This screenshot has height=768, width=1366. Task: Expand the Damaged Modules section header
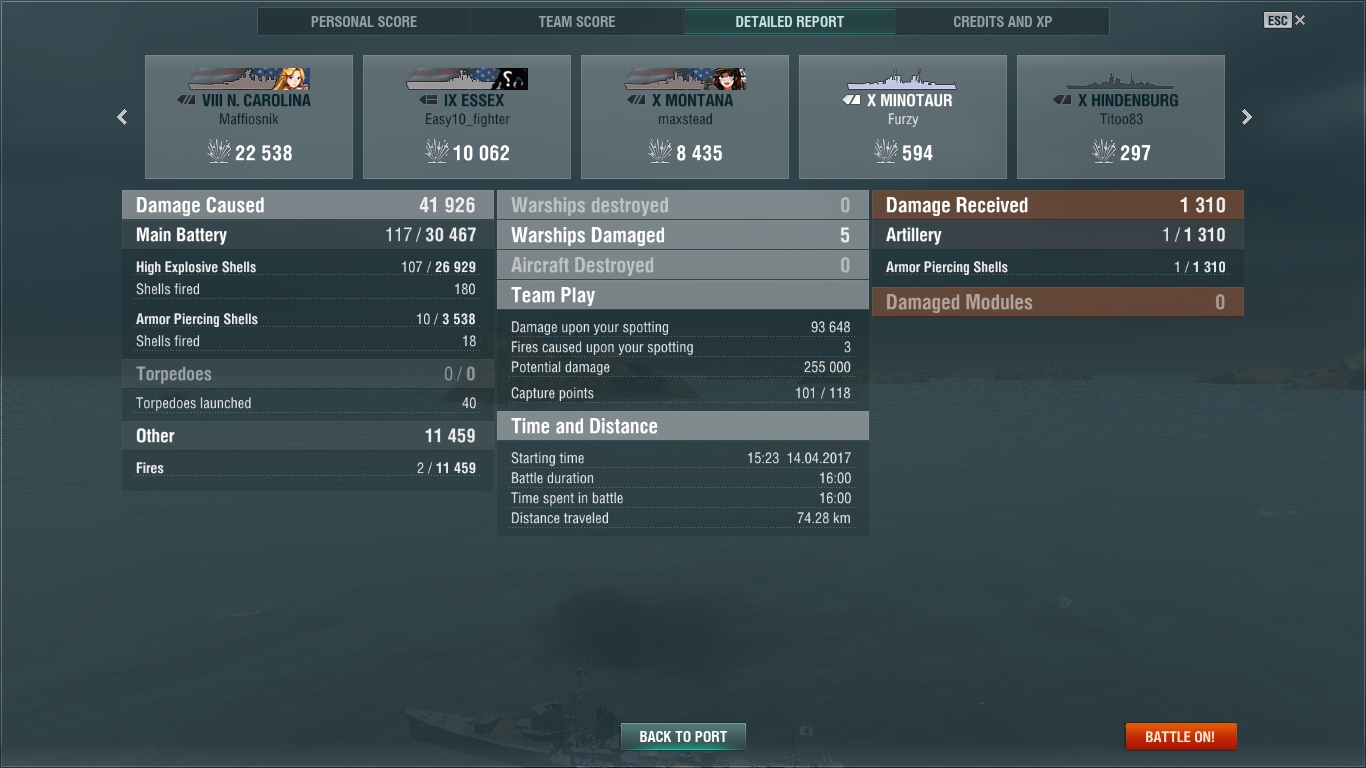[1058, 302]
